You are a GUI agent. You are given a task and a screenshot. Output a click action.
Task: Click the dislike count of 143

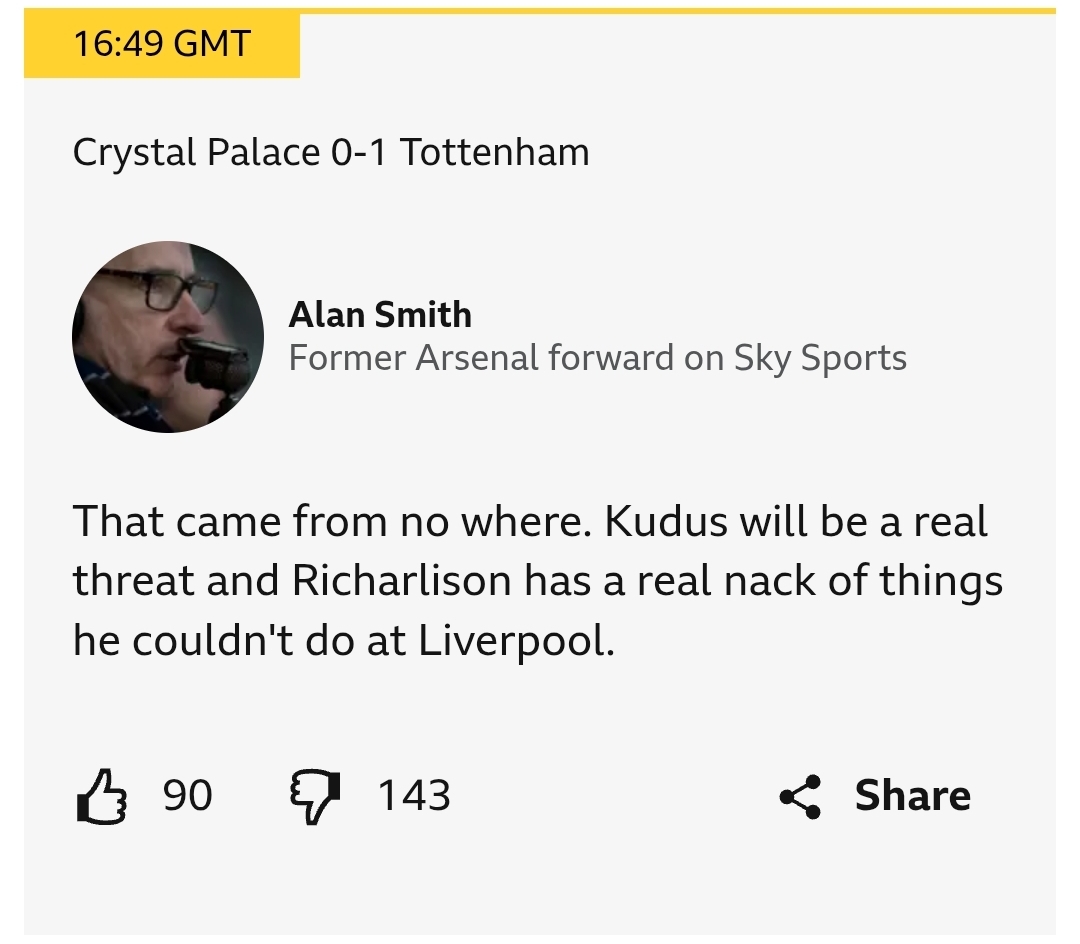pyautogui.click(x=414, y=796)
